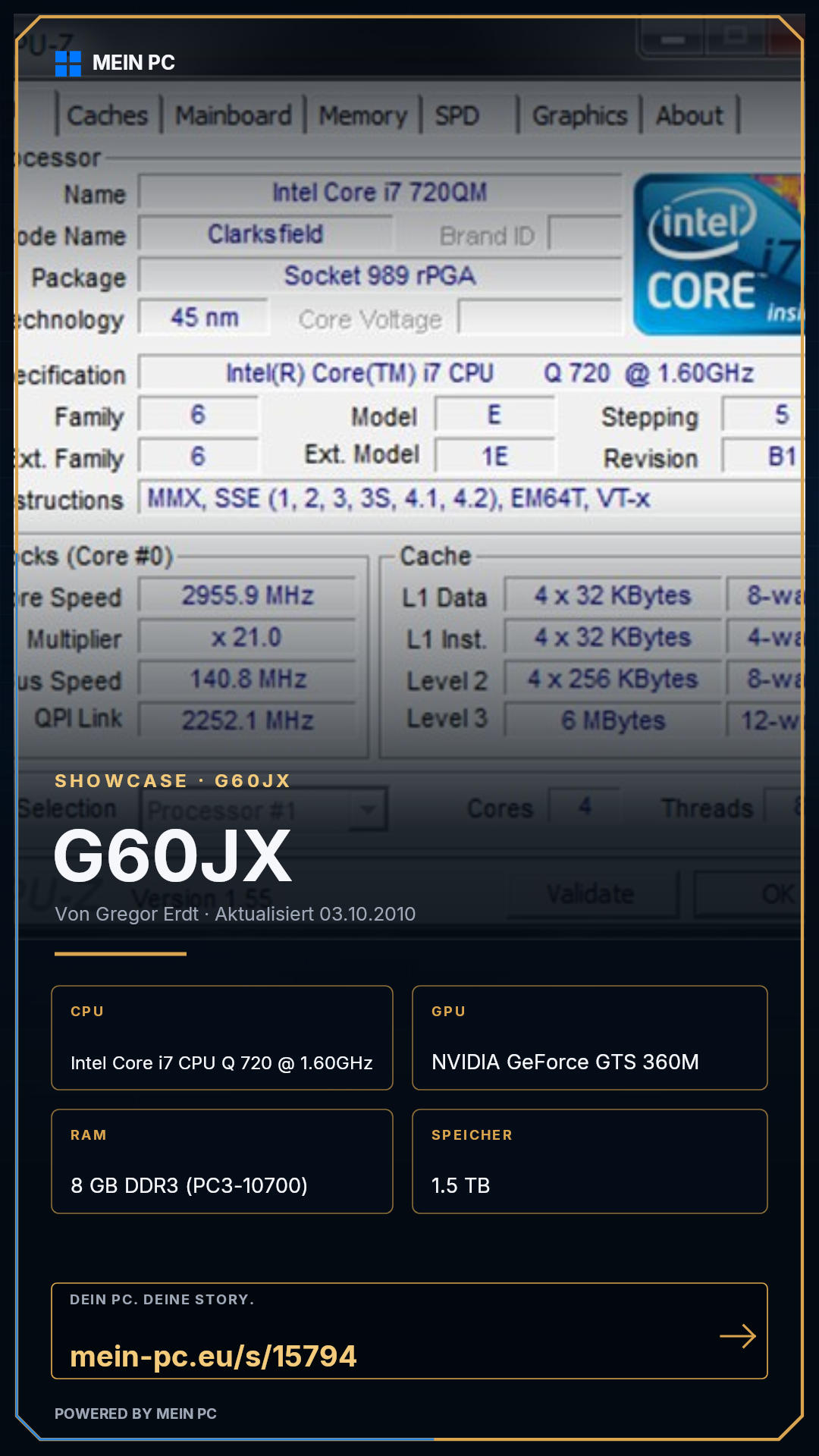Click the Model value E
819x1456 pixels.
click(x=494, y=415)
